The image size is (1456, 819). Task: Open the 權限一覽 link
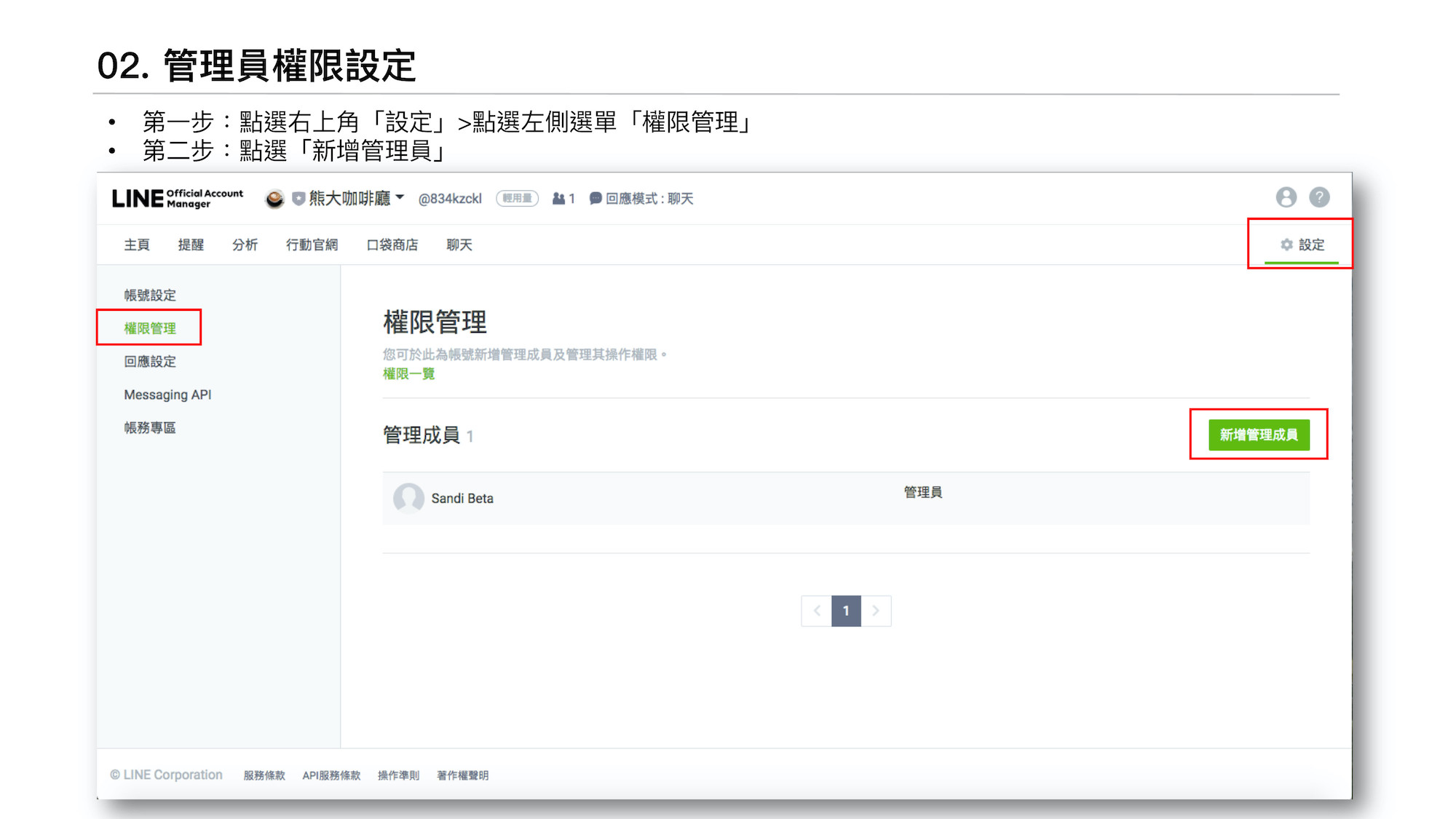pos(408,373)
